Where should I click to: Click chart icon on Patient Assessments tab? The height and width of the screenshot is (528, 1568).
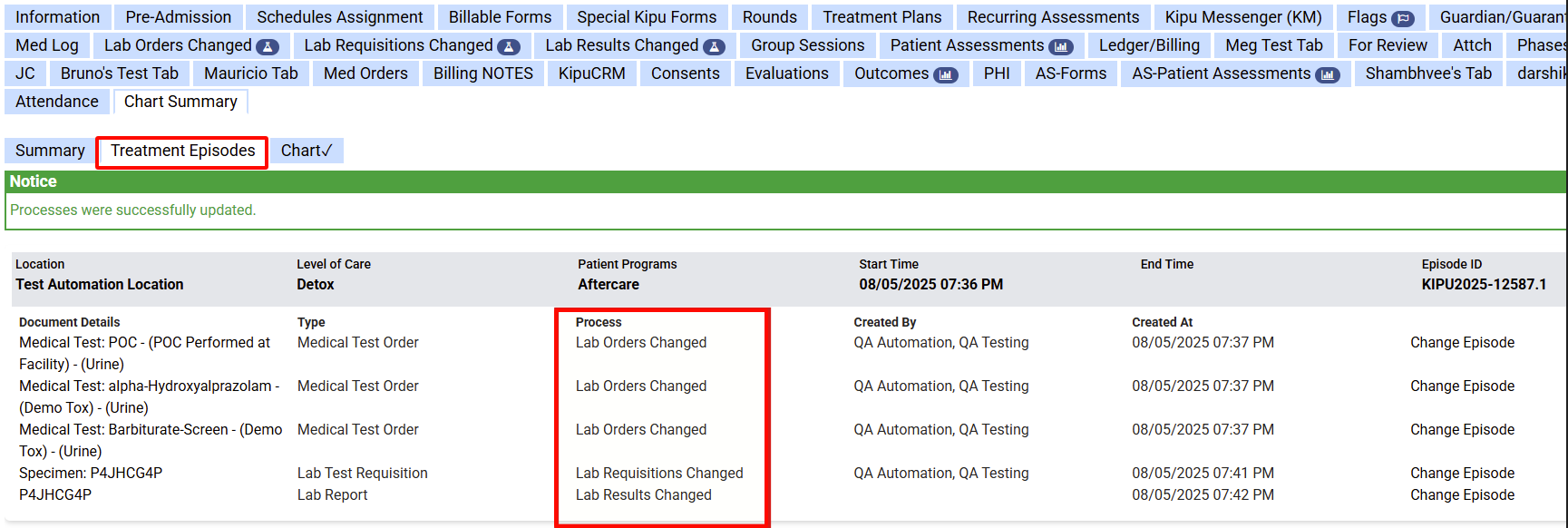pyautogui.click(x=1060, y=46)
